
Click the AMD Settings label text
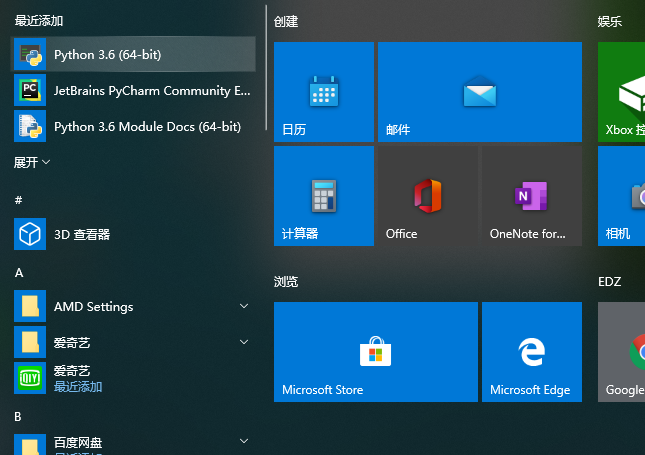[x=93, y=306]
